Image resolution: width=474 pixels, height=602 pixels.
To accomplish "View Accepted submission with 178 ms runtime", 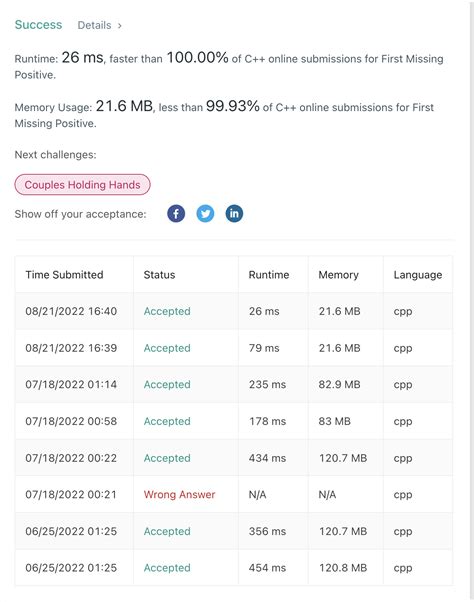I will (167, 421).
